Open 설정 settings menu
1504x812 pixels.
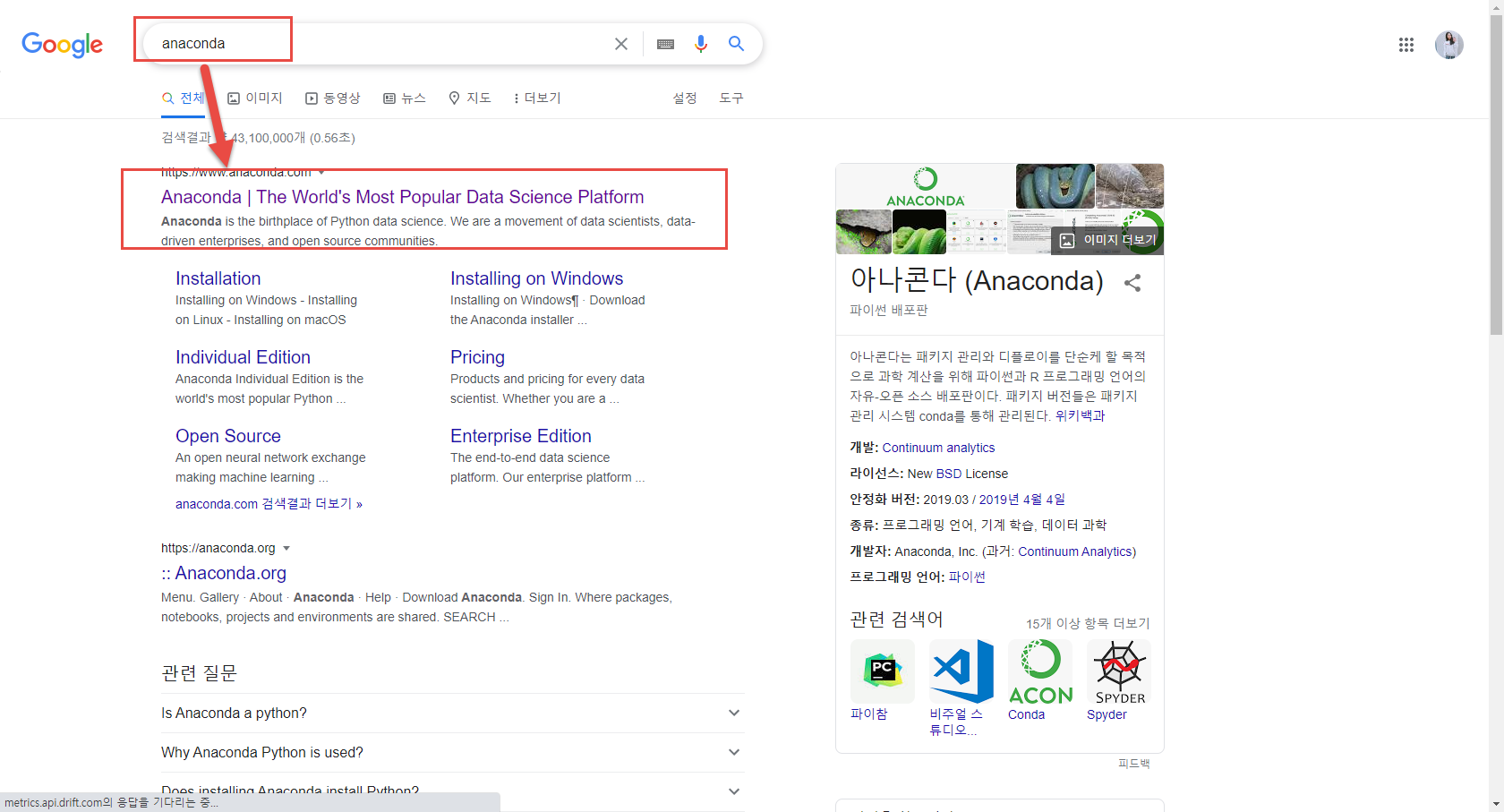pyautogui.click(x=685, y=98)
